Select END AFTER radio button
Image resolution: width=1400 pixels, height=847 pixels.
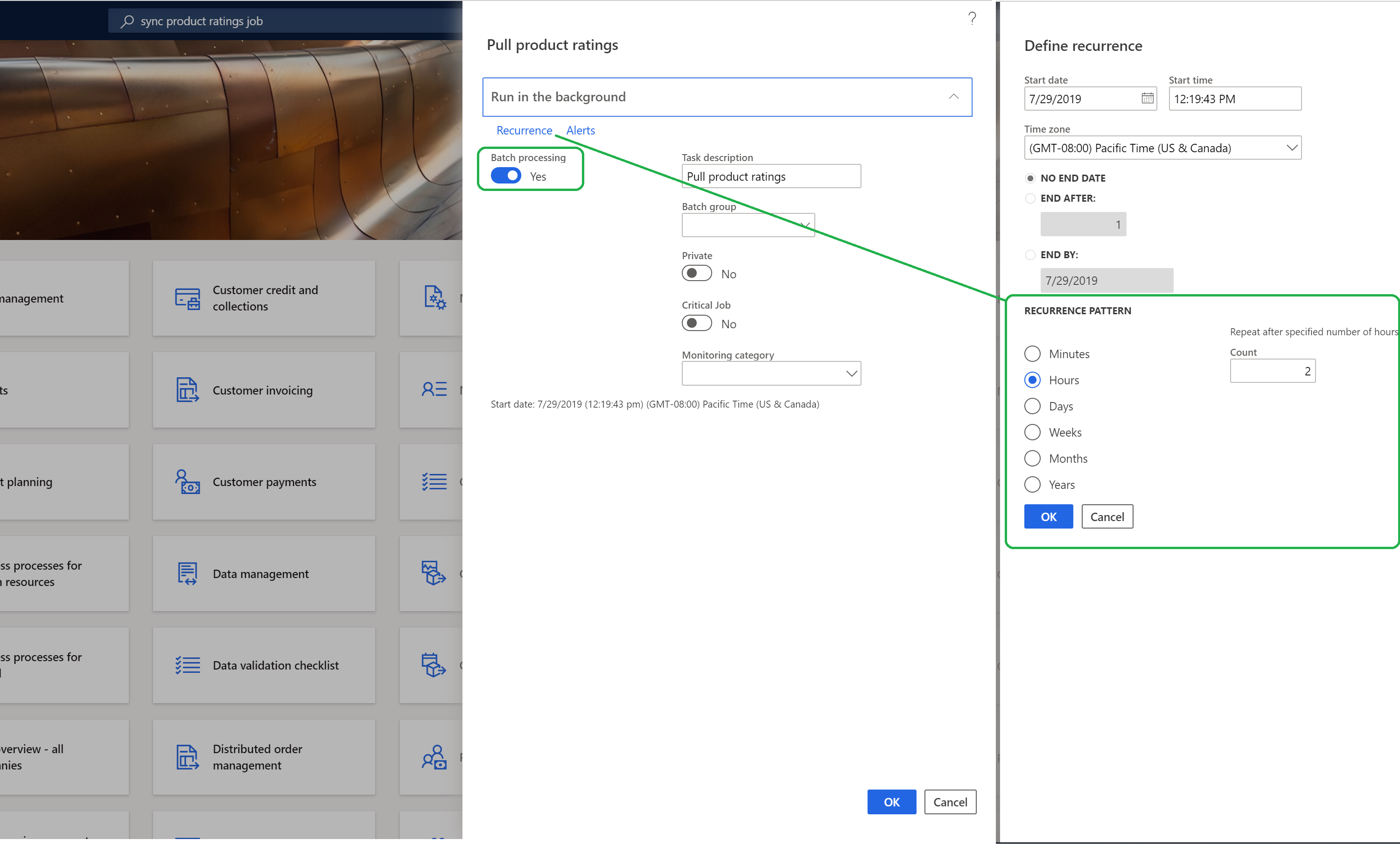coord(1030,198)
